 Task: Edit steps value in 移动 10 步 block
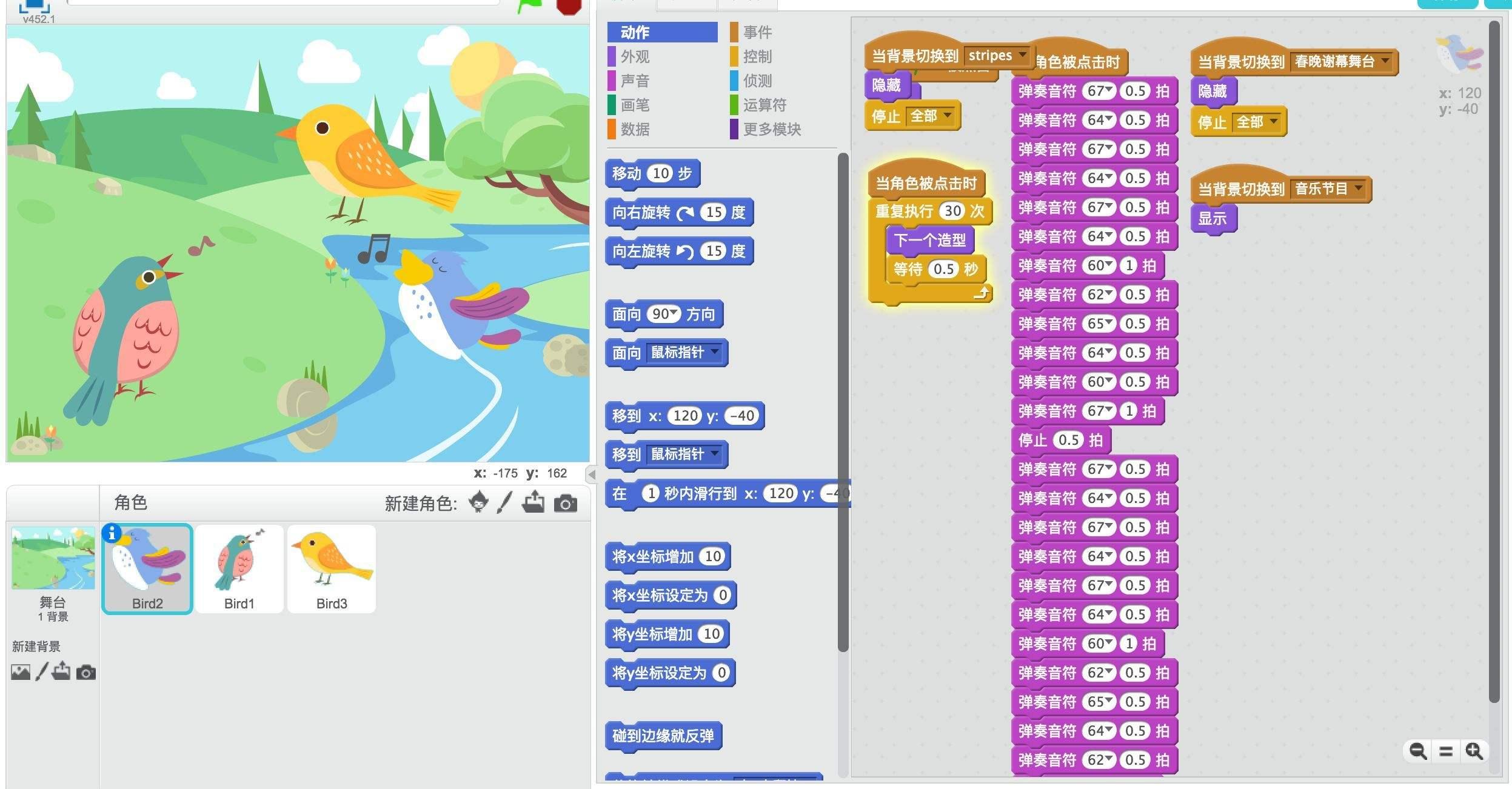click(660, 173)
